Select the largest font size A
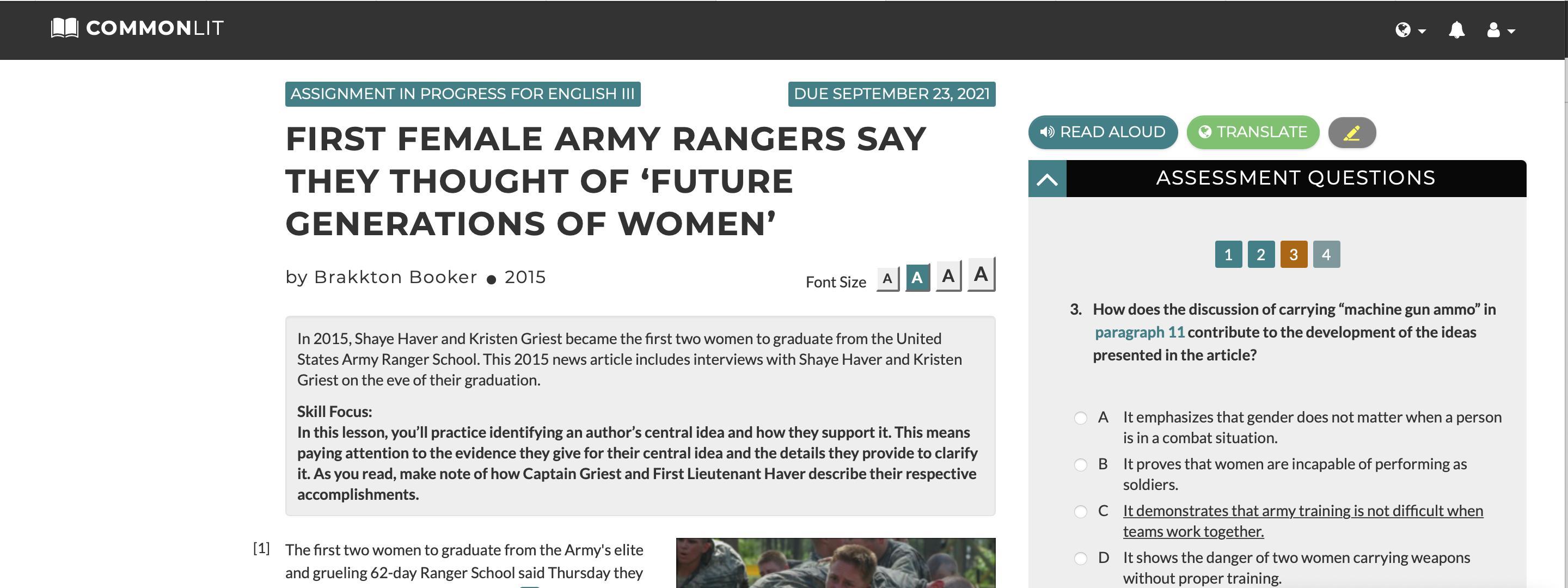This screenshot has width=1568, height=588. [x=981, y=274]
